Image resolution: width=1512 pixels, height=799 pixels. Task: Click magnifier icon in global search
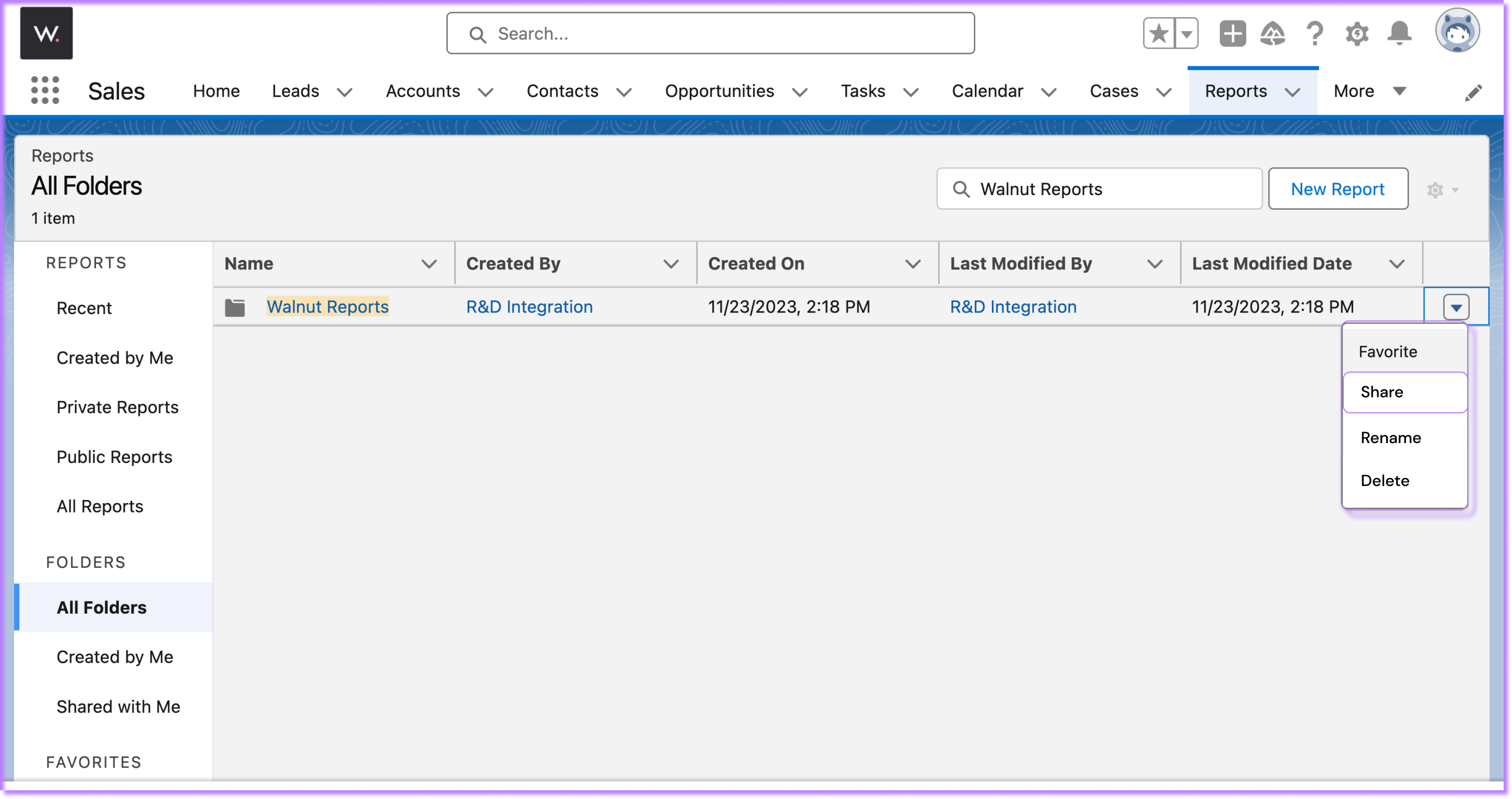[478, 34]
